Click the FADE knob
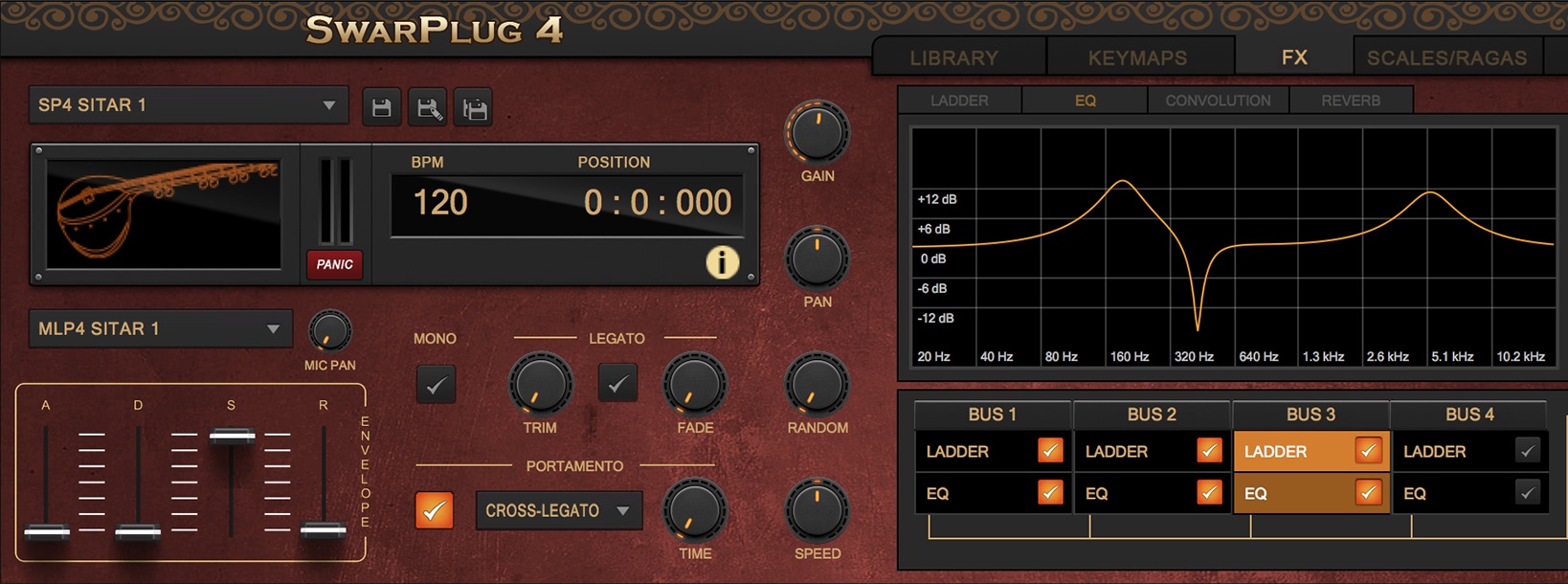 695,385
